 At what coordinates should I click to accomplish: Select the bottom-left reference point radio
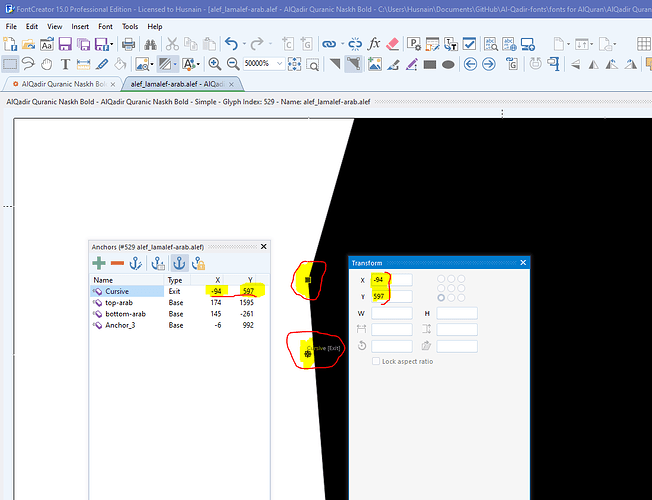(x=441, y=297)
